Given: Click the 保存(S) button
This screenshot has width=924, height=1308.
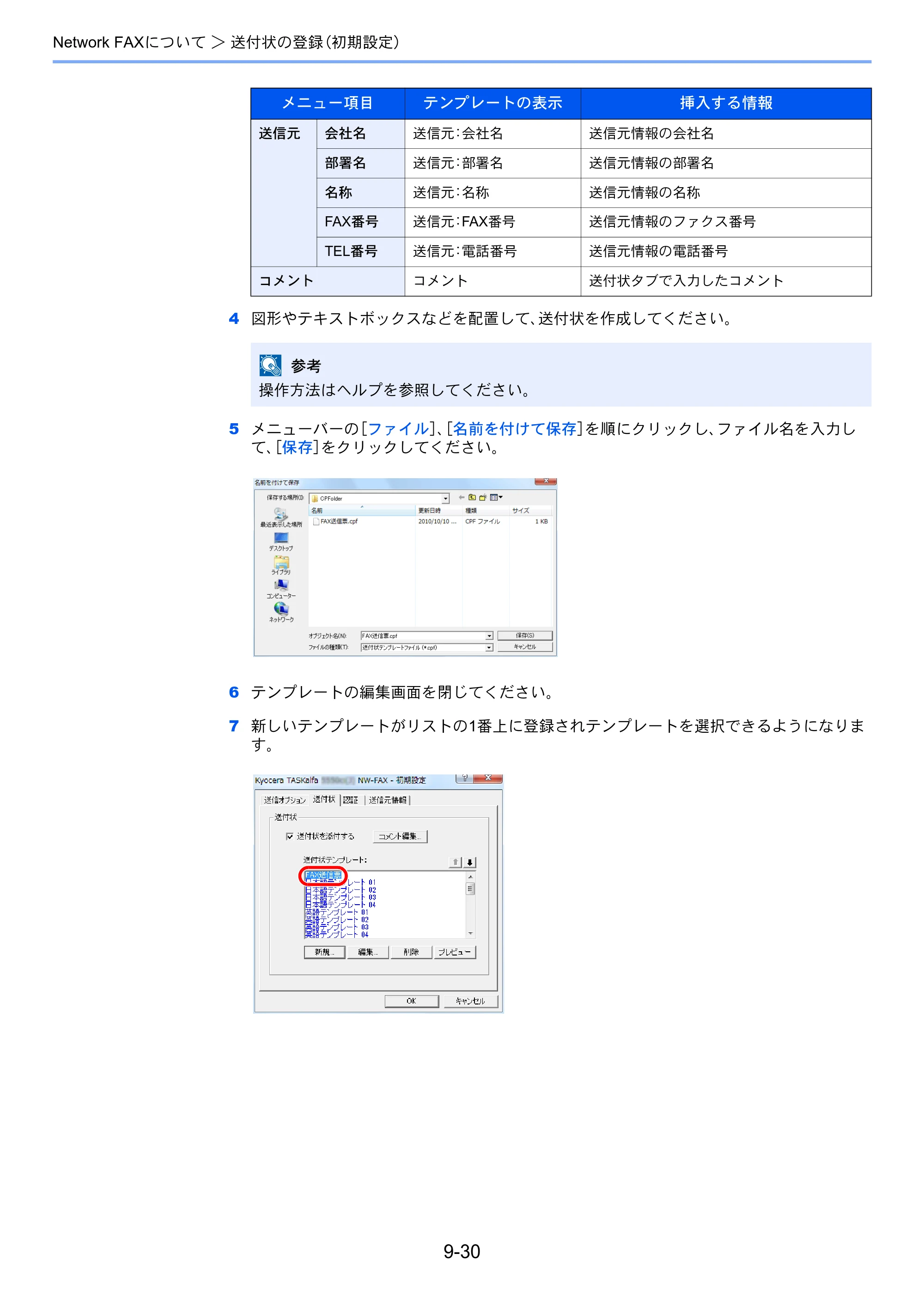Looking at the screenshot, I should pos(525,635).
